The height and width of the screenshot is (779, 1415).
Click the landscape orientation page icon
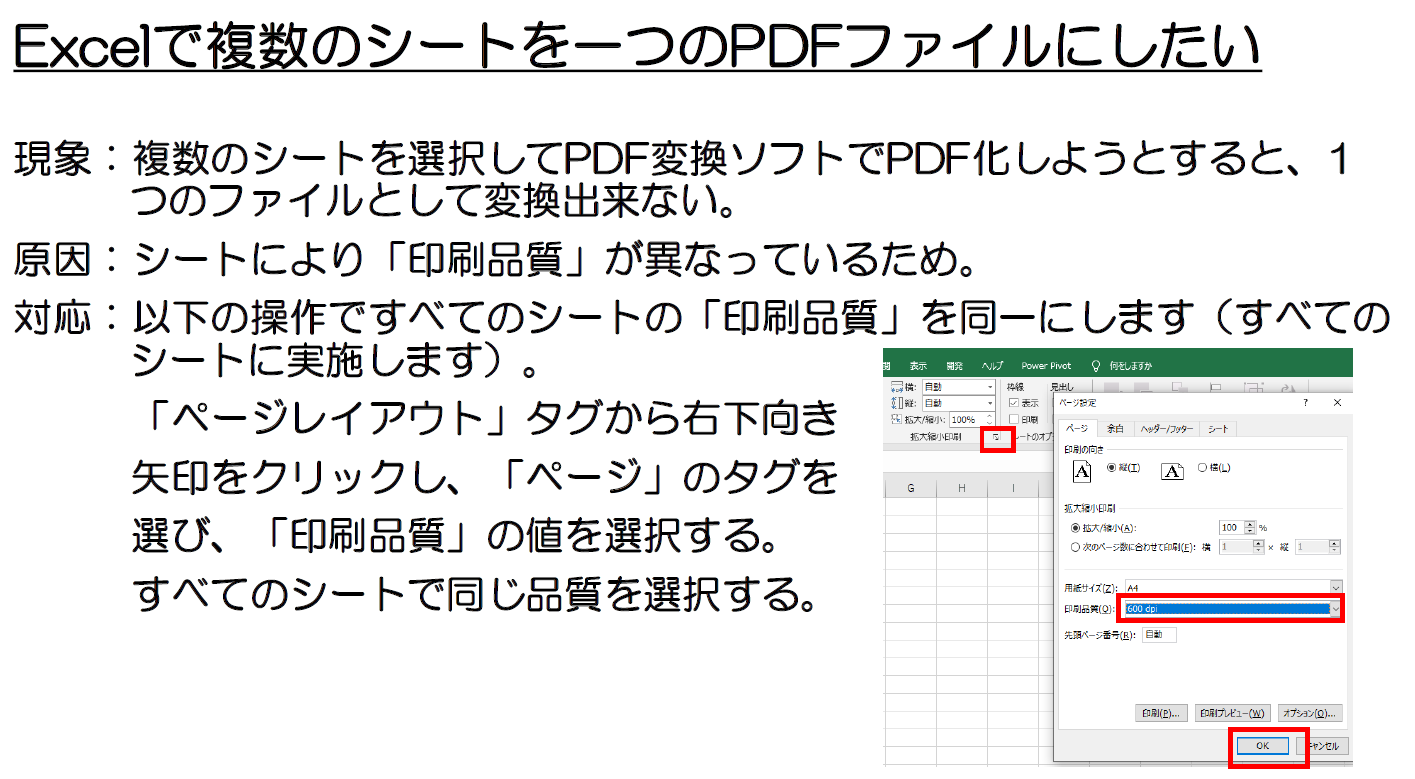pos(1172,471)
